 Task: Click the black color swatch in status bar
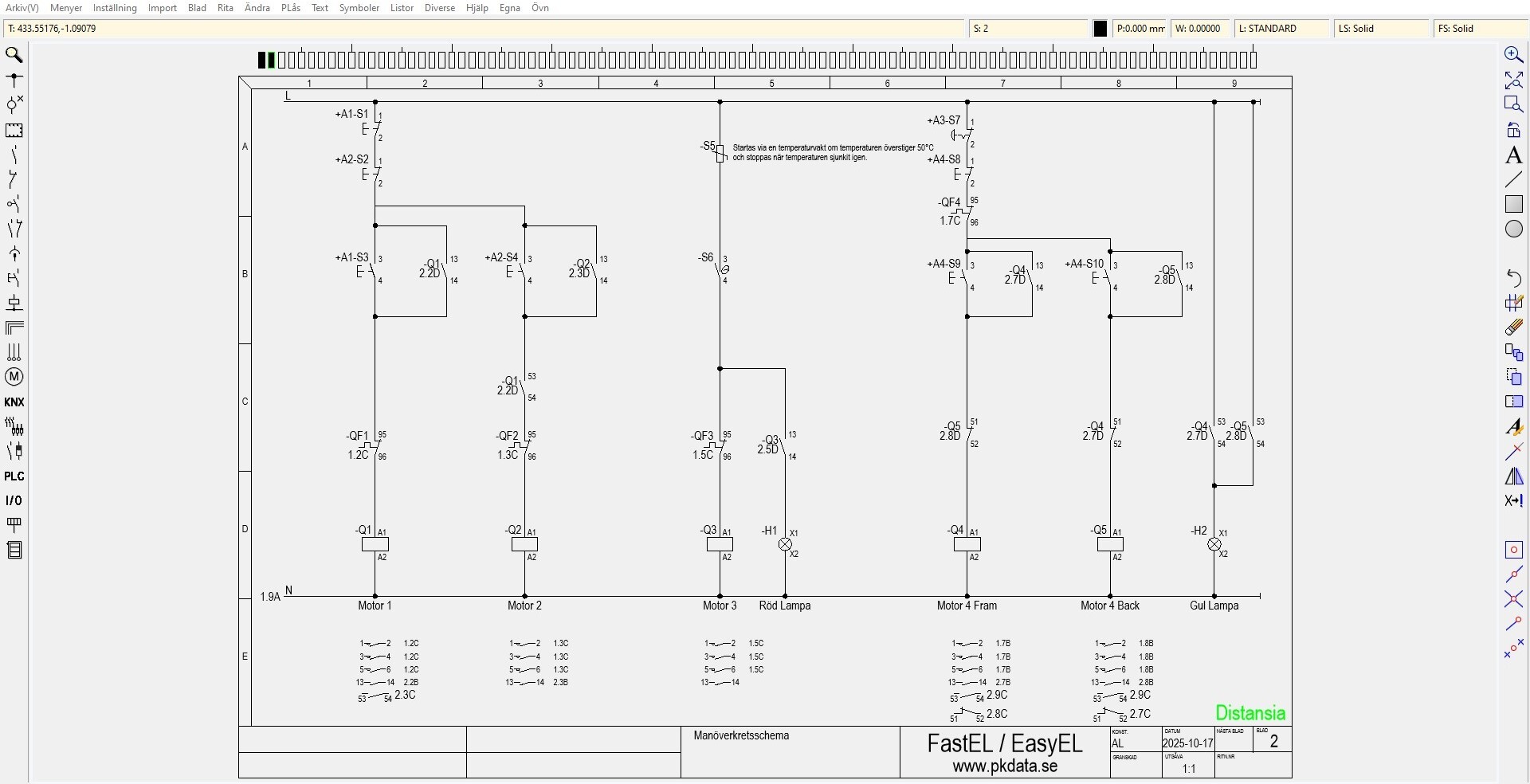tap(1100, 29)
